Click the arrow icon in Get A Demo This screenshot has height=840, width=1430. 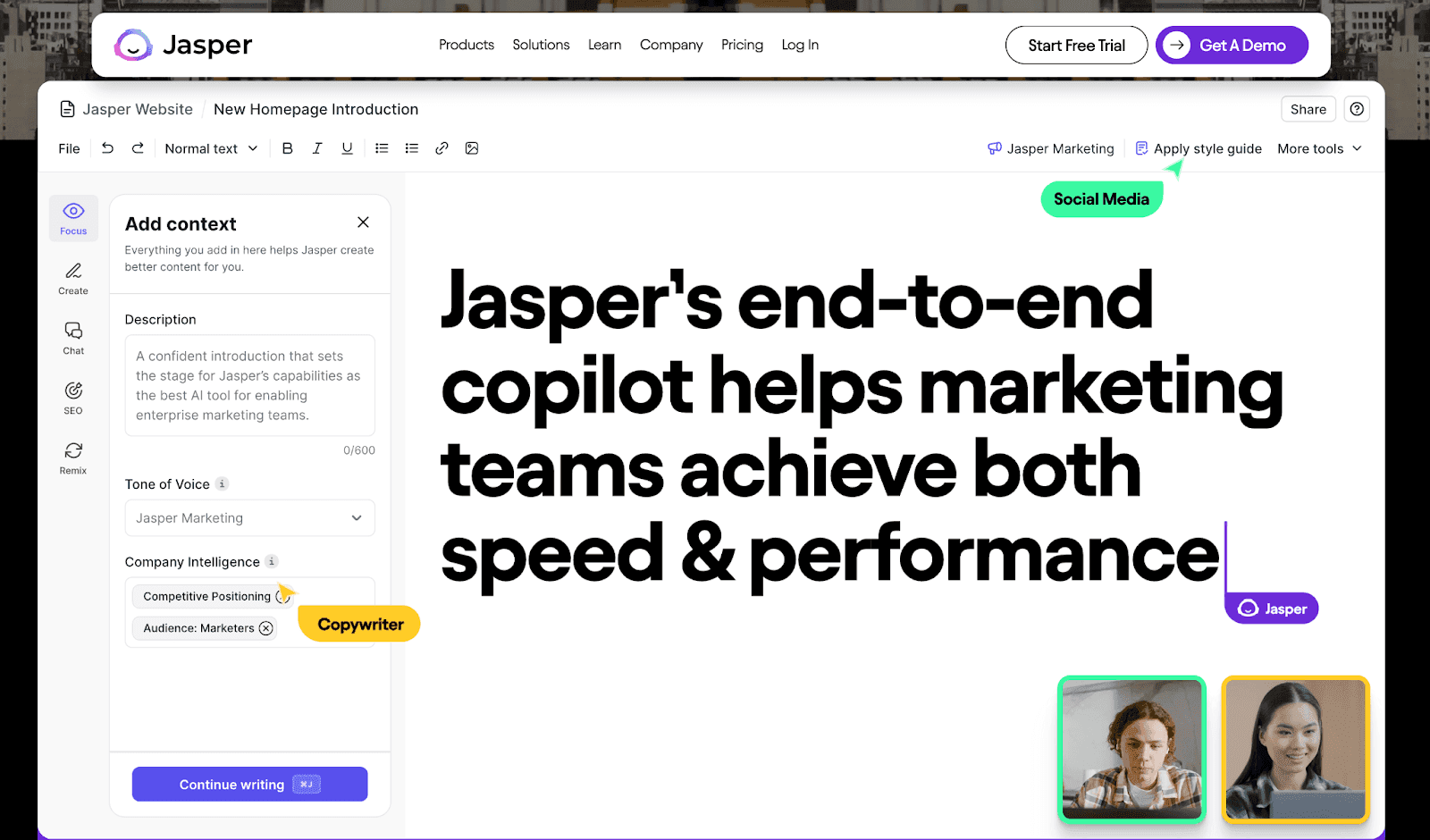point(1177,45)
